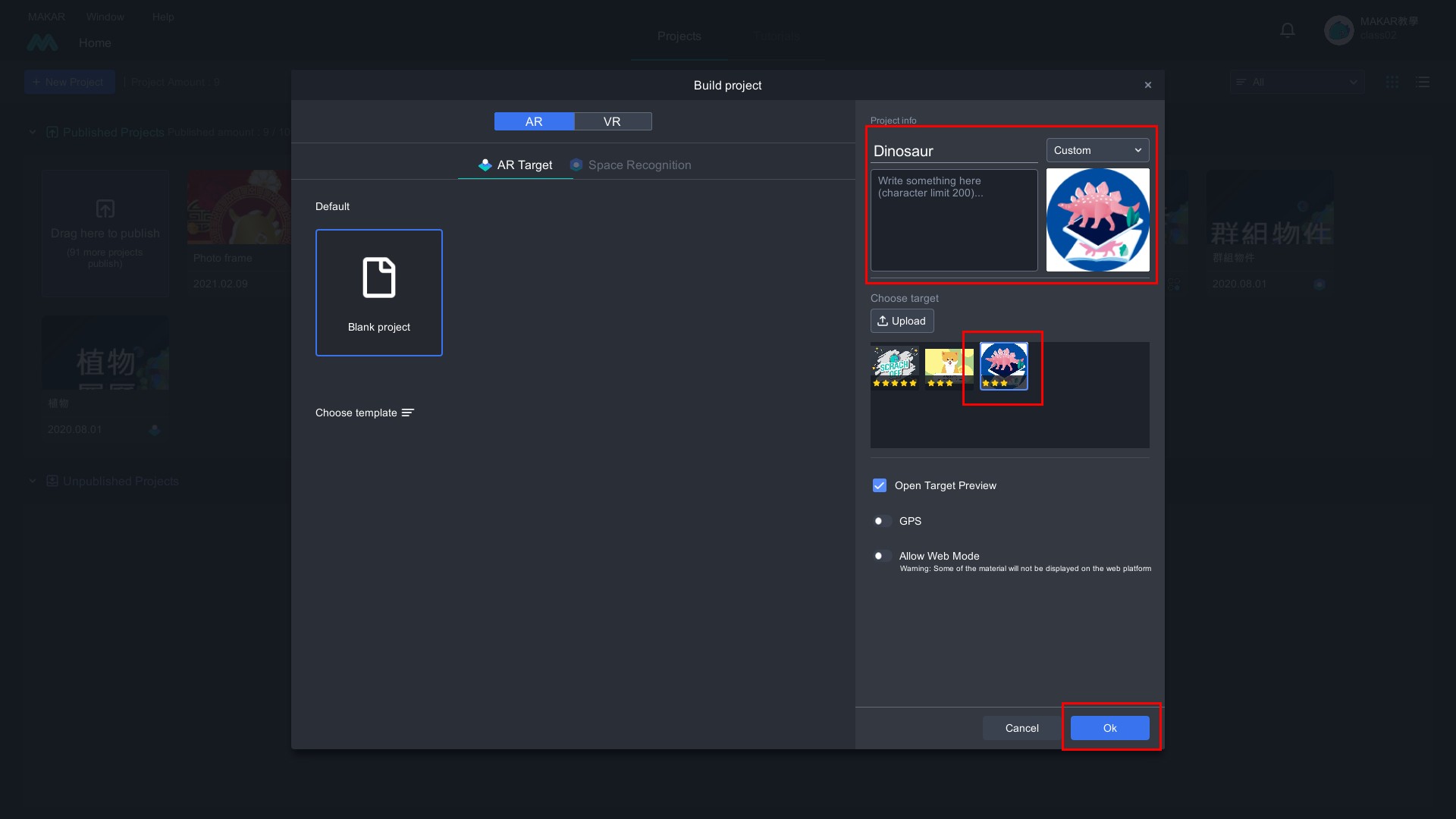Turn on Allow Web Mode toggle
Viewport: 1456px width, 819px height.
[x=881, y=556]
